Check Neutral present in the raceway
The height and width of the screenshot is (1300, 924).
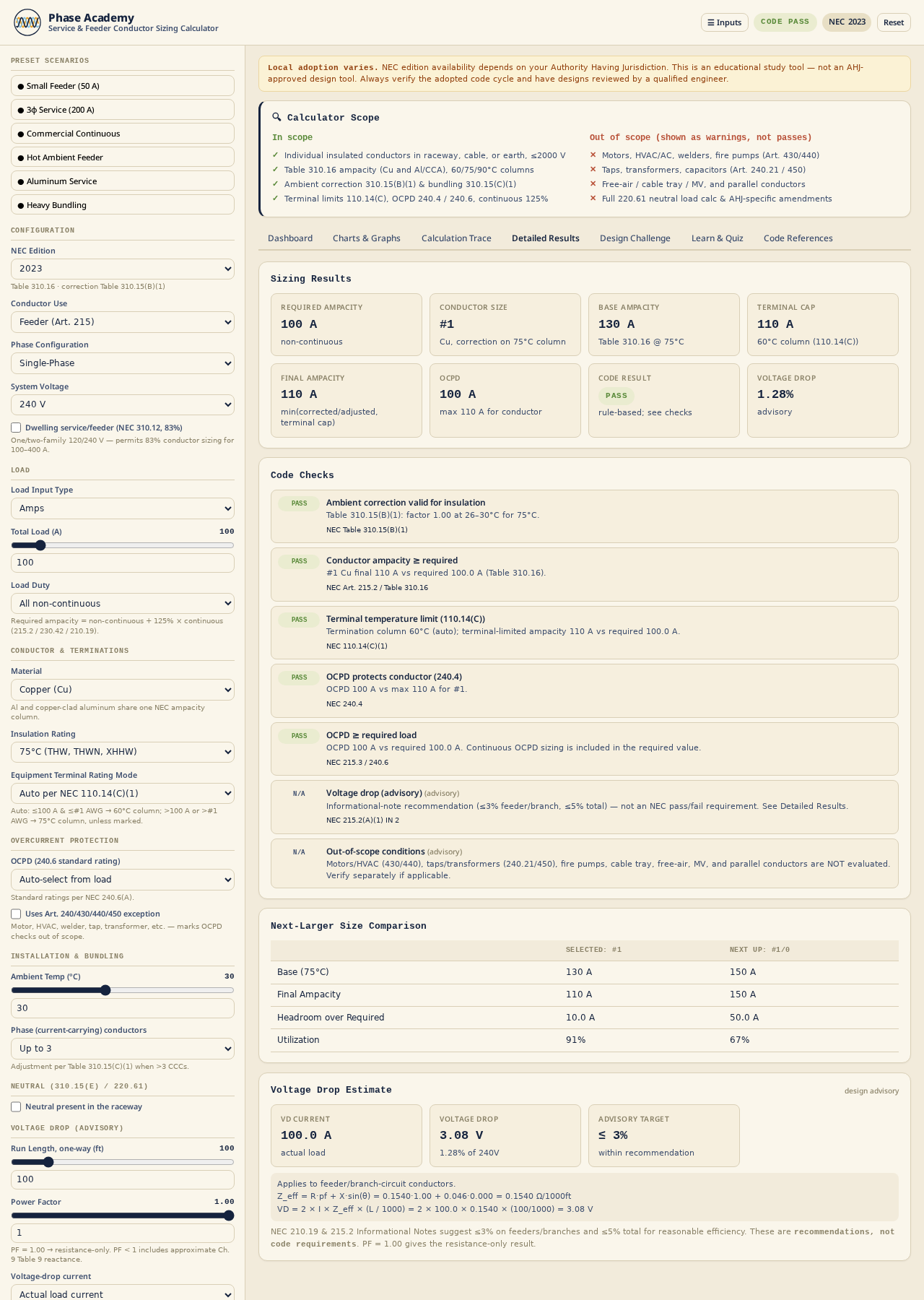pos(16,1106)
